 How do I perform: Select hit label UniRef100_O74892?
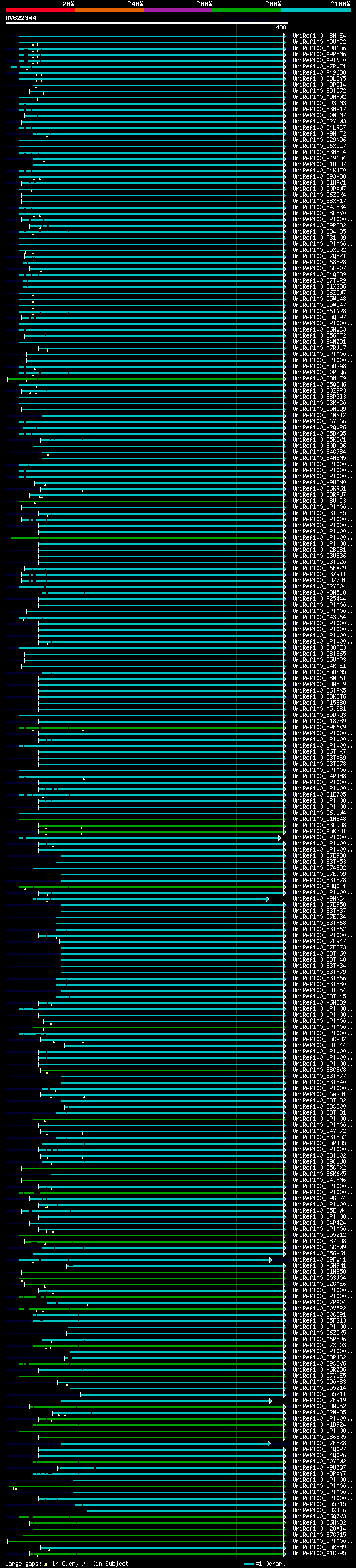(x=319, y=868)
